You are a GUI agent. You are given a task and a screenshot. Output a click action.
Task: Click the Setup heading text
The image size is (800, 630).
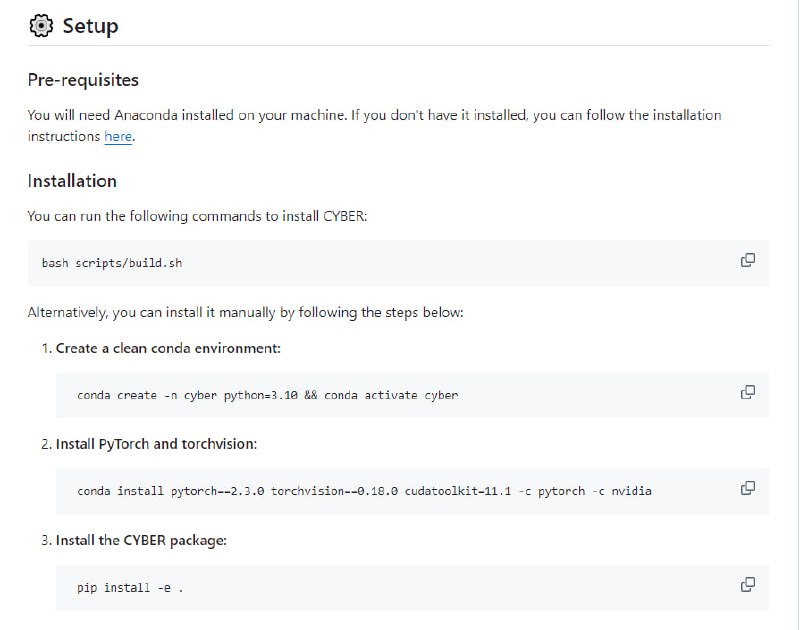pos(90,26)
